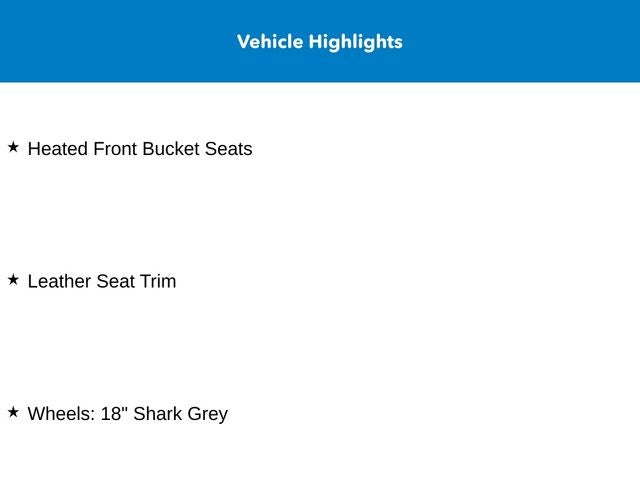
Task: Click the word "Trim" in second highlight
Action: point(158,282)
